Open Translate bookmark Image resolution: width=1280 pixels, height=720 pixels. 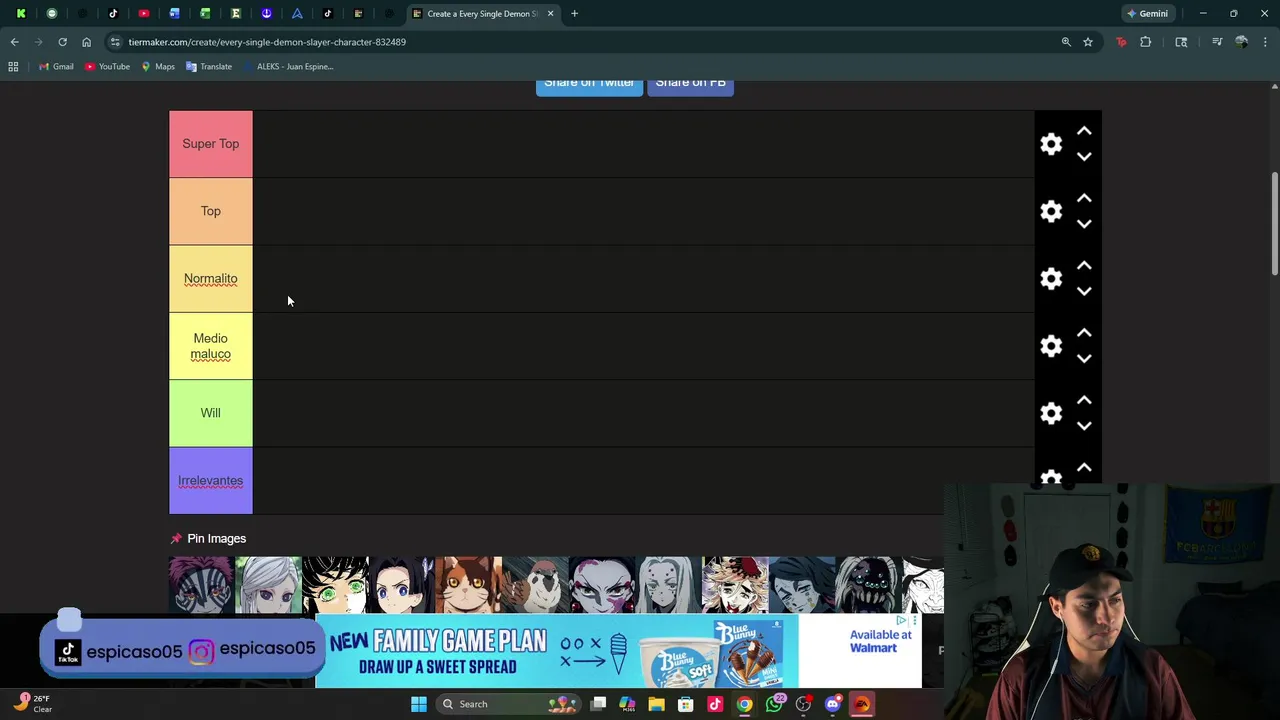point(208,67)
